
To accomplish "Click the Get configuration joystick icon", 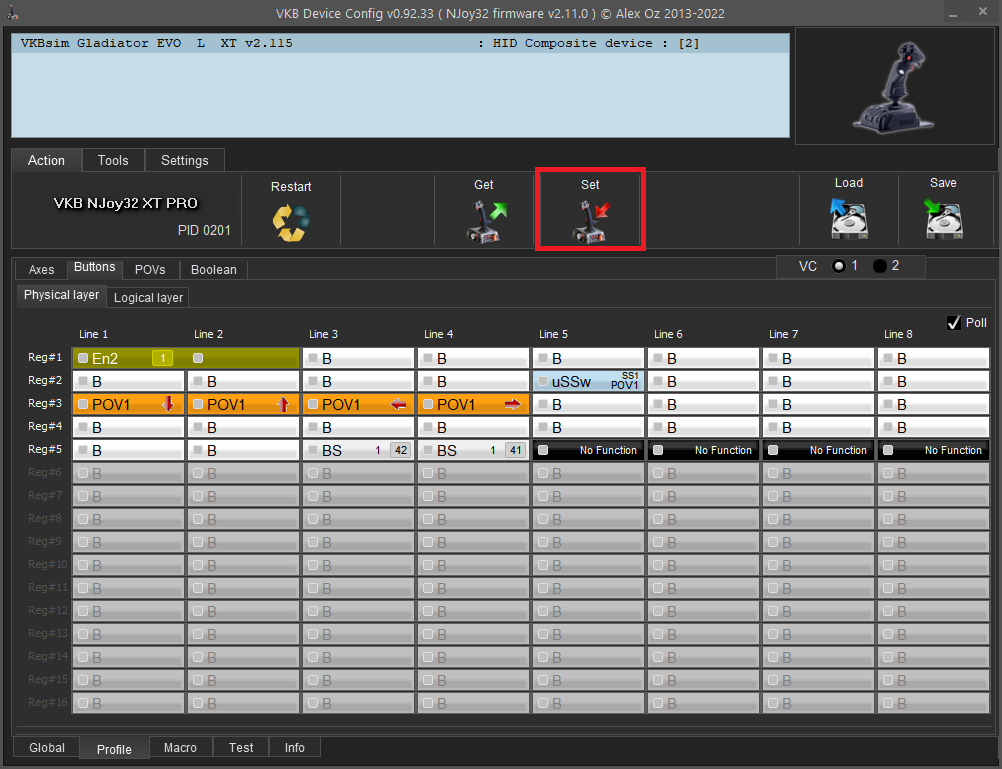I will click(485, 221).
